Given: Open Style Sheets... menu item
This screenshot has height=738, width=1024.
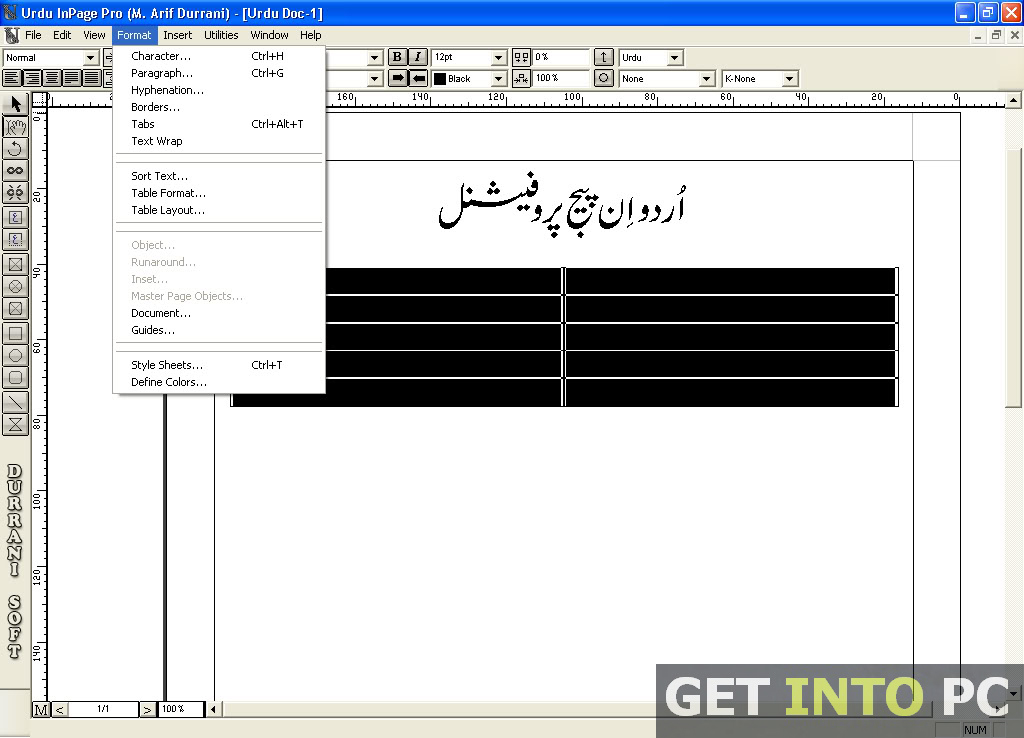Looking at the screenshot, I should [x=219, y=365].
